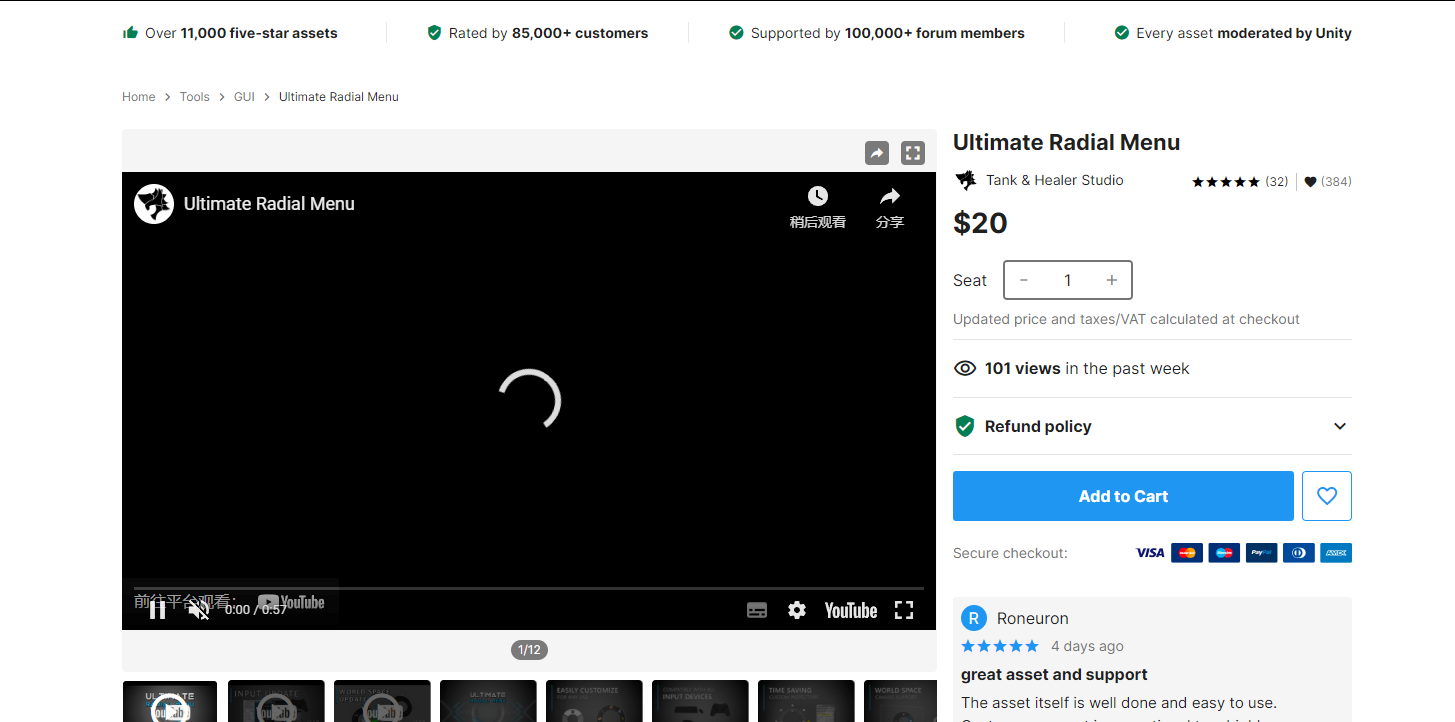Select the first video thumbnail Ultimate Radial Menu
Screen dimensions: 1455x722
[170, 701]
